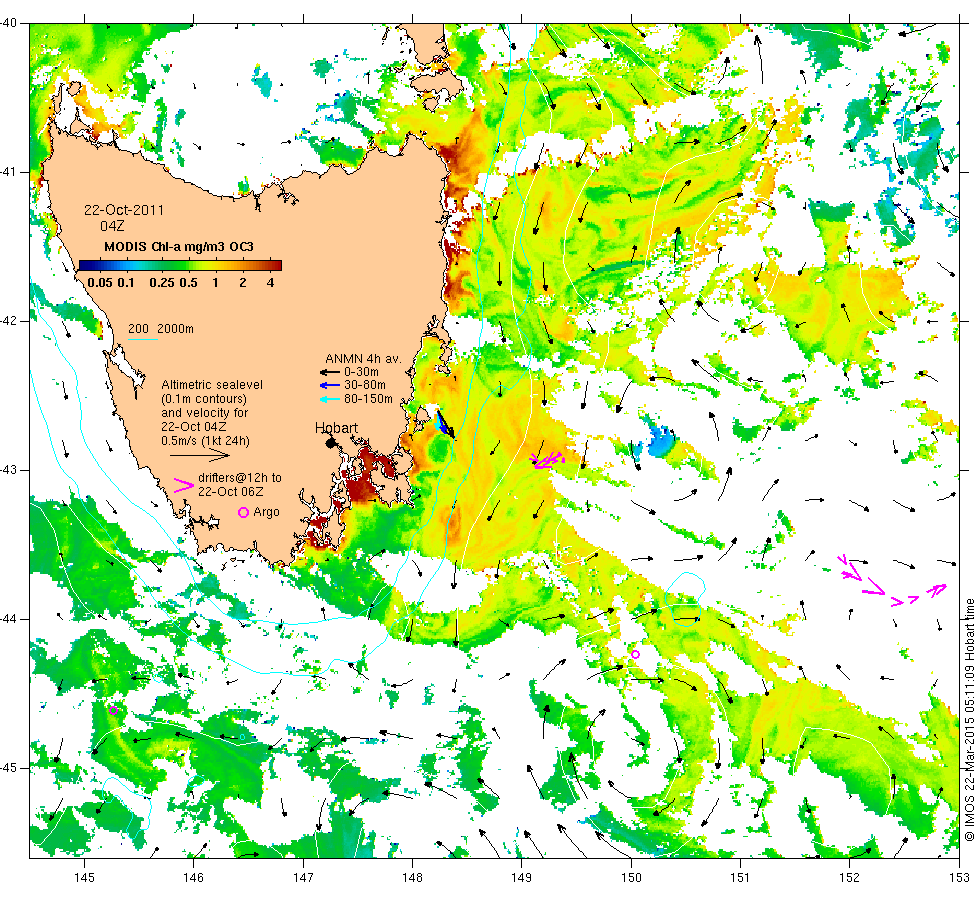Click the closed cyan contour near 150.5E
980x900 pixels.
tap(685, 599)
